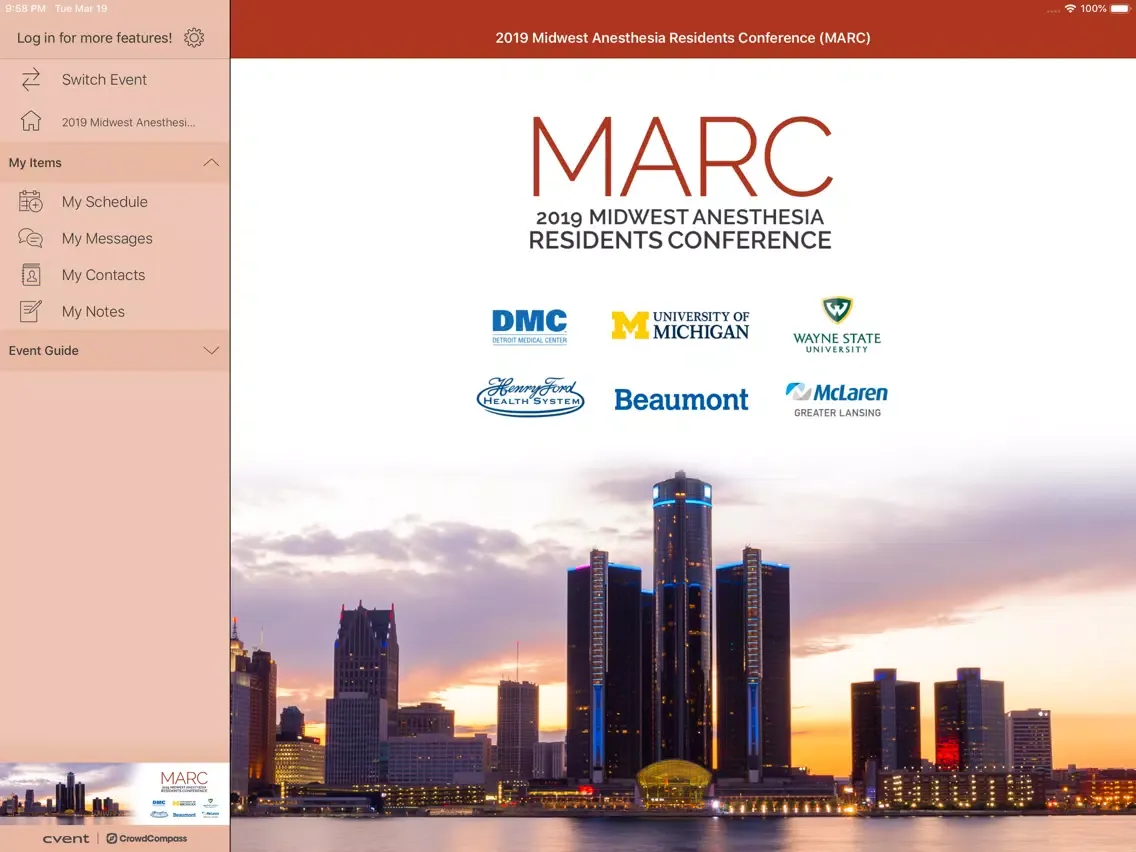The image size is (1136, 852).
Task: Tap the Tue Mar 19 date
Action: point(81,9)
